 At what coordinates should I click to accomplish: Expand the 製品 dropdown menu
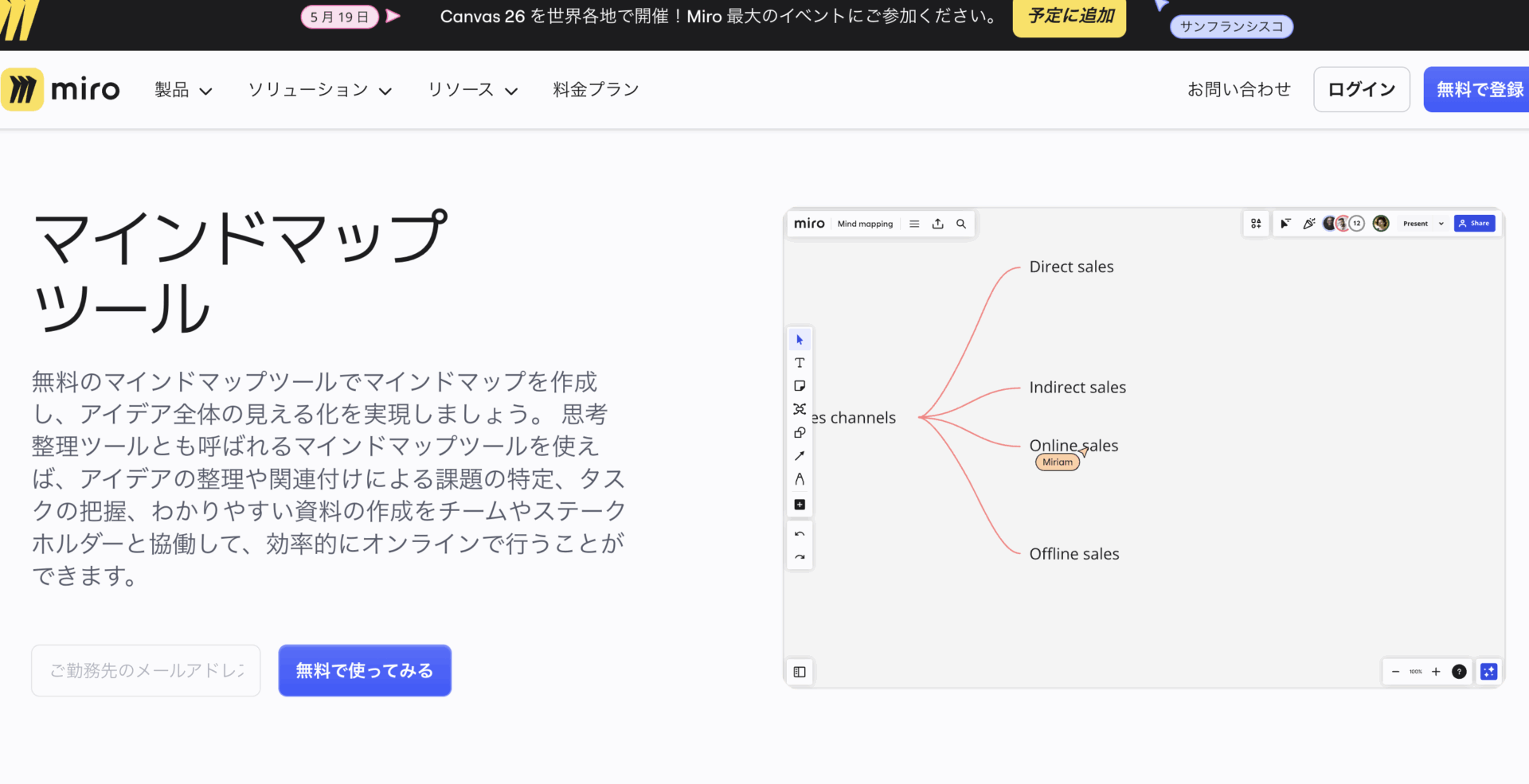(x=183, y=90)
